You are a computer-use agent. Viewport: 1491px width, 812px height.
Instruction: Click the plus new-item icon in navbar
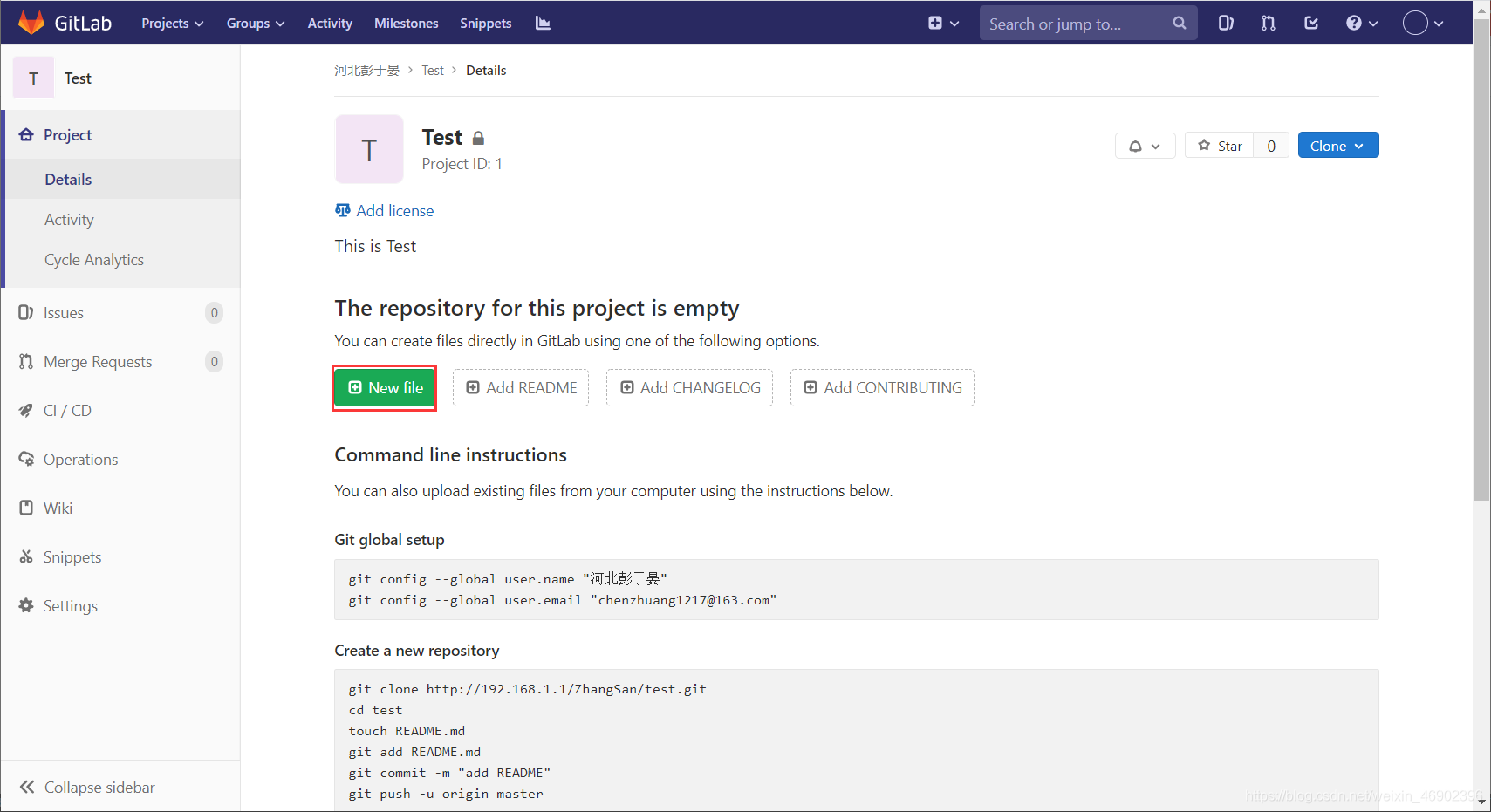point(935,24)
